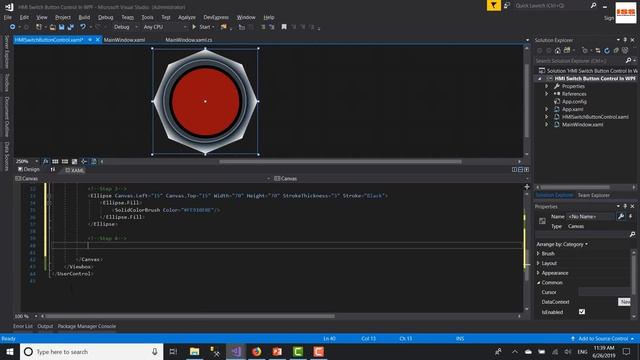This screenshot has height=360, width=640.
Task: Pin the HMISwitchButtonControl.xaml tab
Action: 90,40
